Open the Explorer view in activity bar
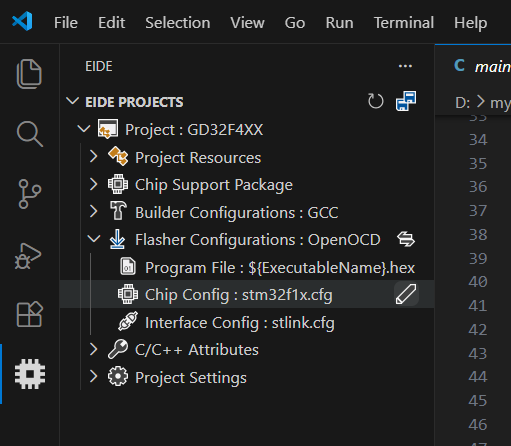Screen dimensions: 511x446 pyautogui.click(x=29, y=74)
